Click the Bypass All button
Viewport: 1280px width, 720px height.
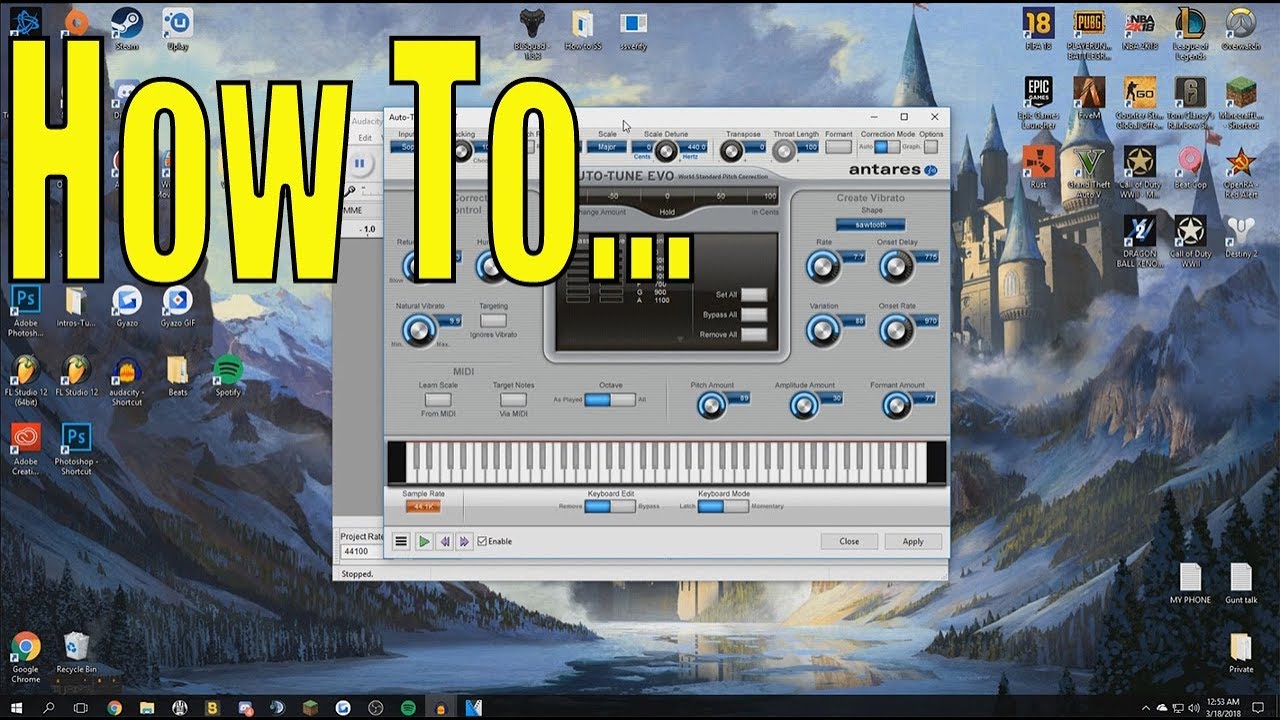click(754, 314)
